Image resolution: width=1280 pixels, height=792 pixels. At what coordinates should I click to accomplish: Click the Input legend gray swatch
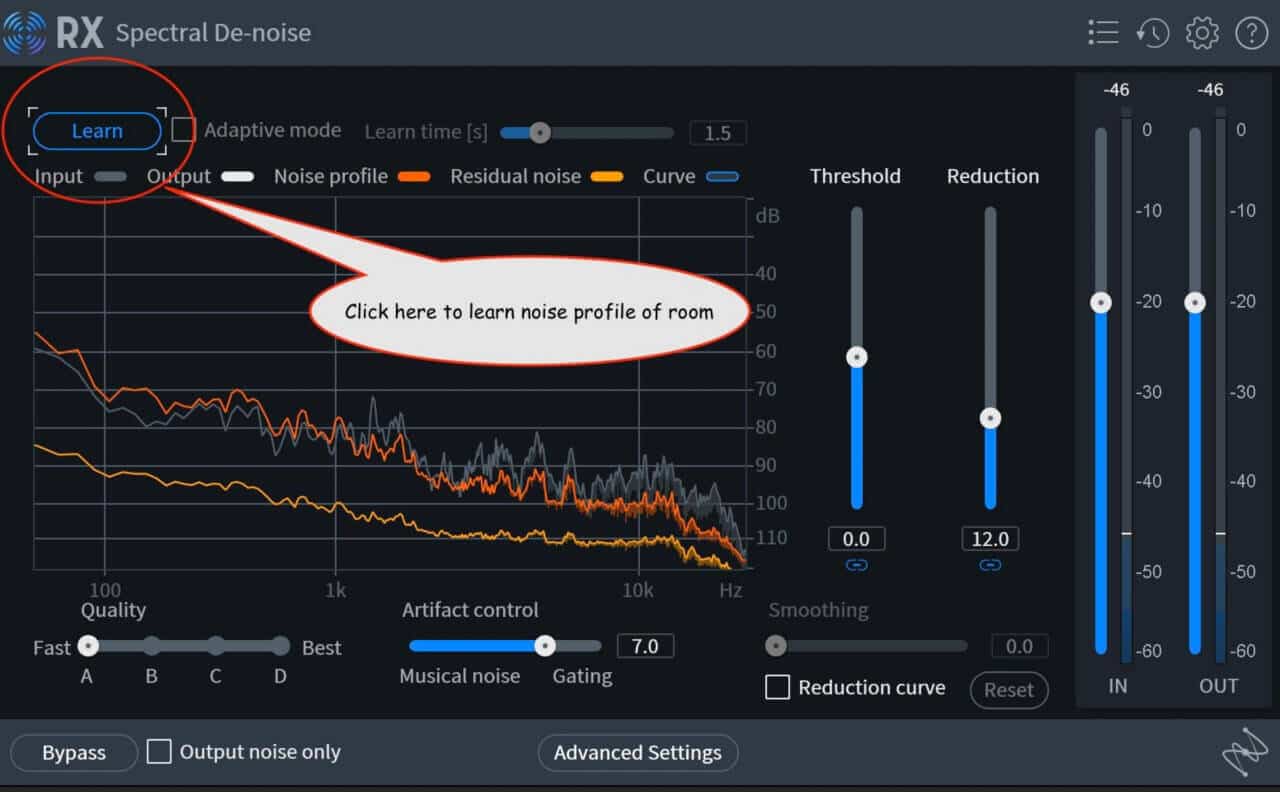110,177
